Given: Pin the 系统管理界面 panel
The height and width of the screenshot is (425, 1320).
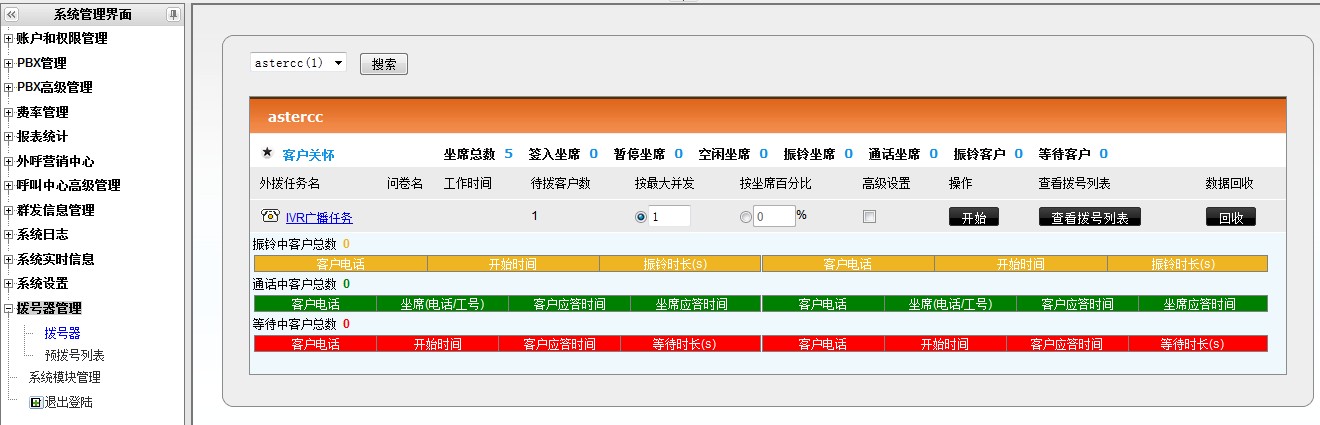Looking at the screenshot, I should (x=173, y=14).
